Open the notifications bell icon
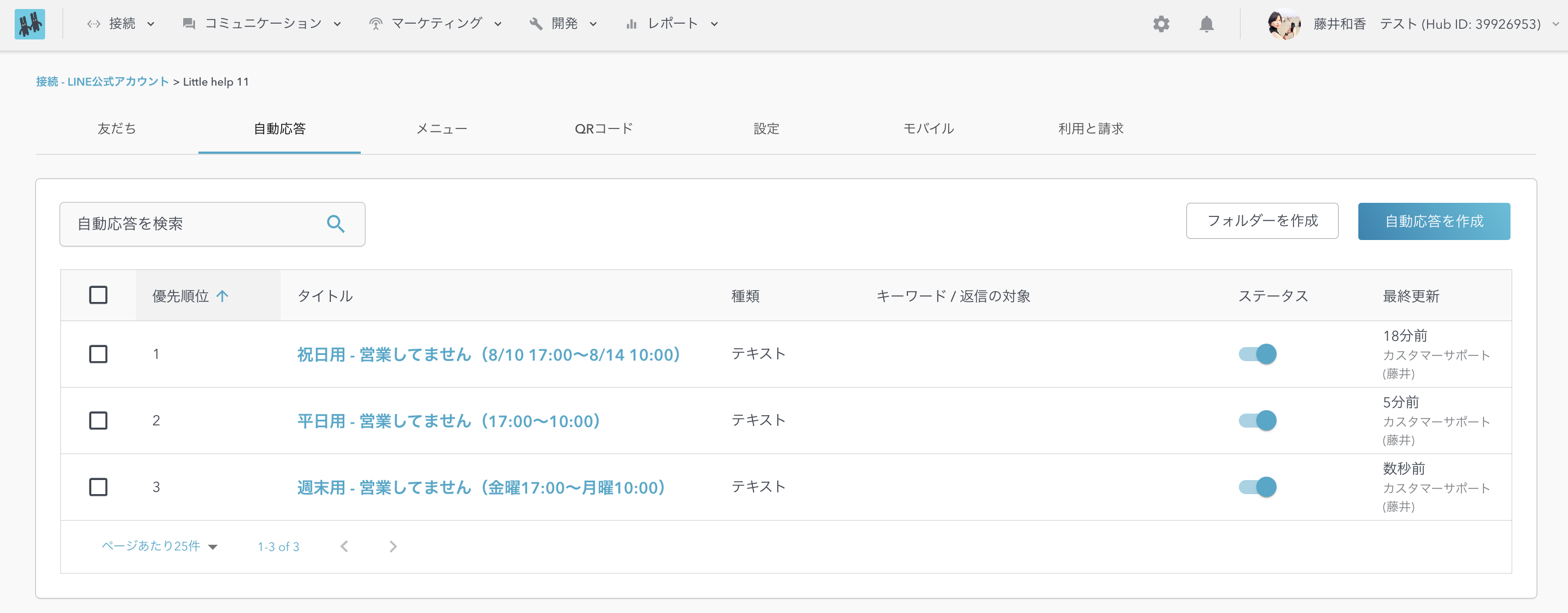1568x613 pixels. 1206,24
